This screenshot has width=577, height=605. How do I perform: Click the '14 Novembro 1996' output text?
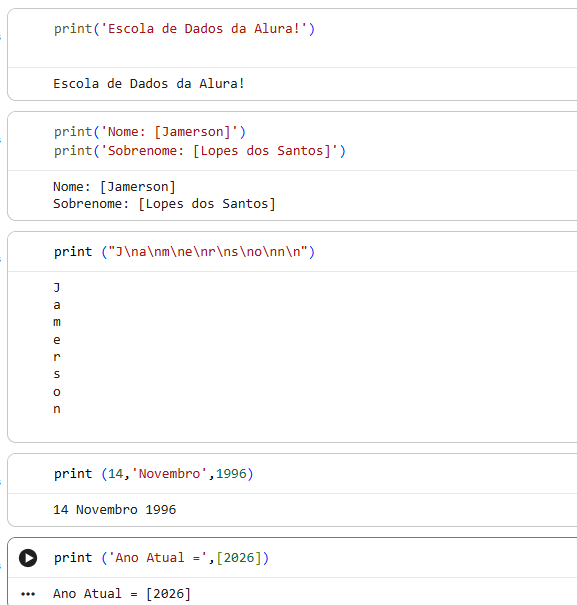(114, 510)
